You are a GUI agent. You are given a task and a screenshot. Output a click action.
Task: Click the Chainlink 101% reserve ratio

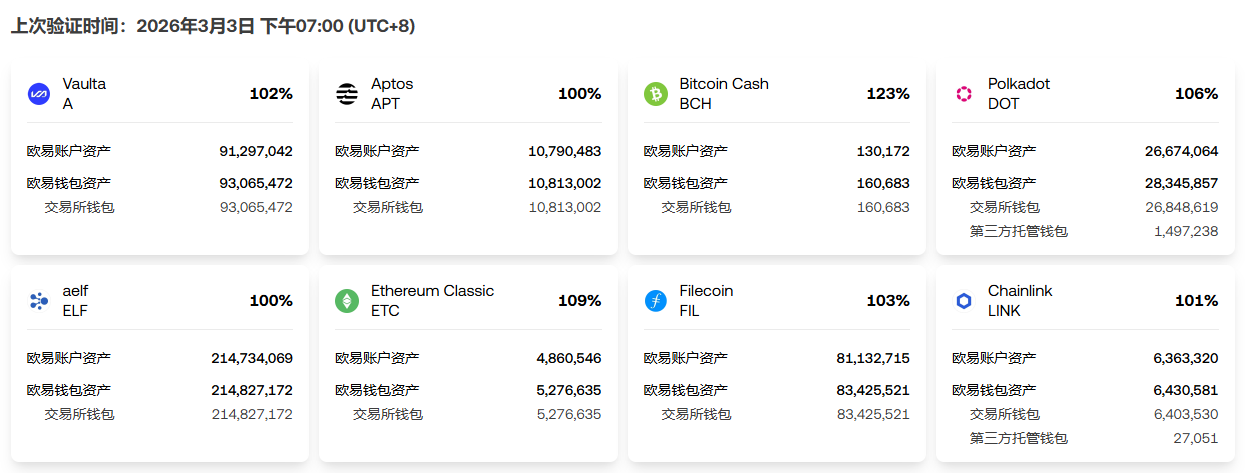(1196, 301)
